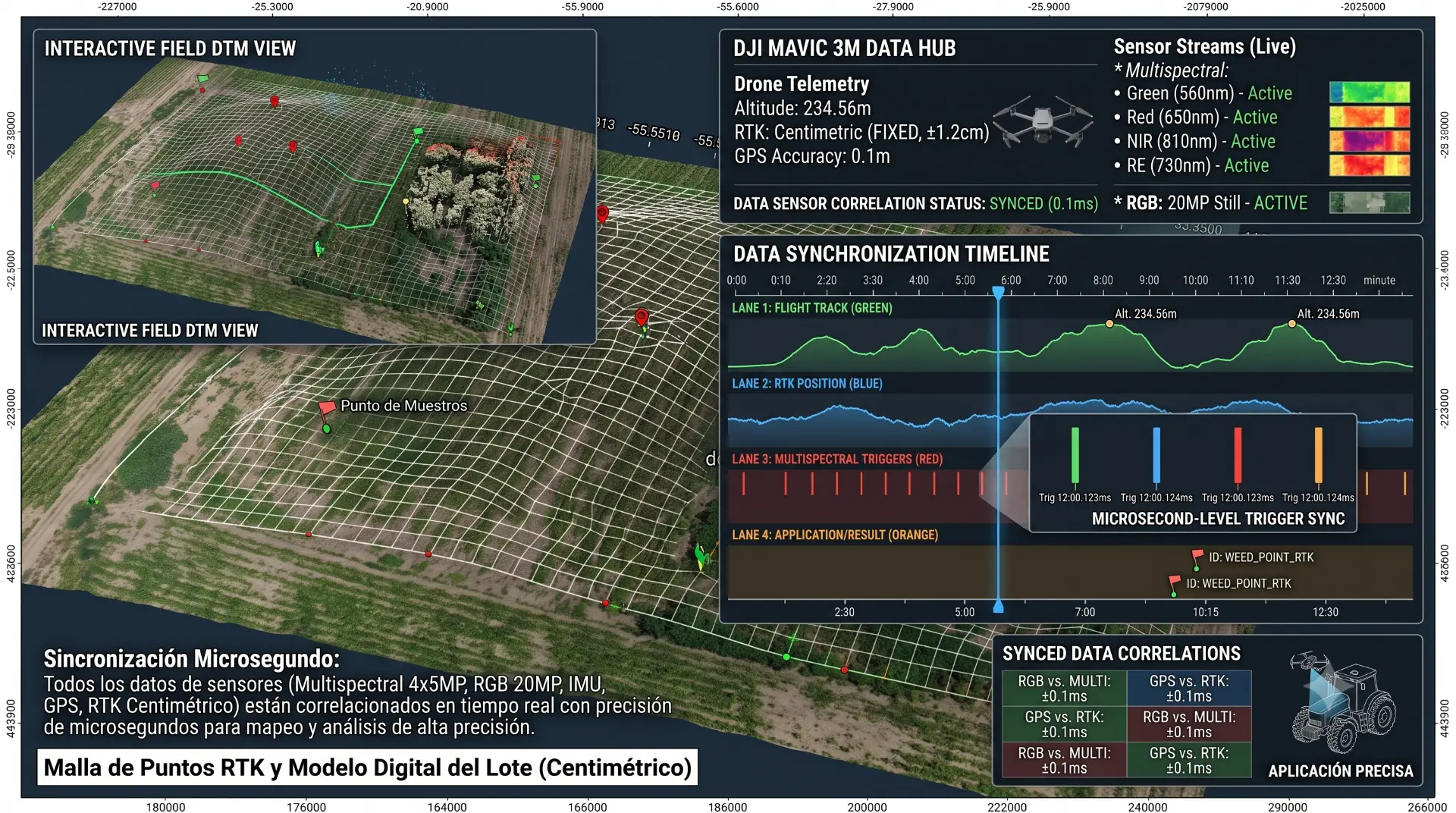Click the LANE 3: MULTISPECTRAL TRIGGERS (RED) label
The height and width of the screenshot is (813, 1456).
837,459
